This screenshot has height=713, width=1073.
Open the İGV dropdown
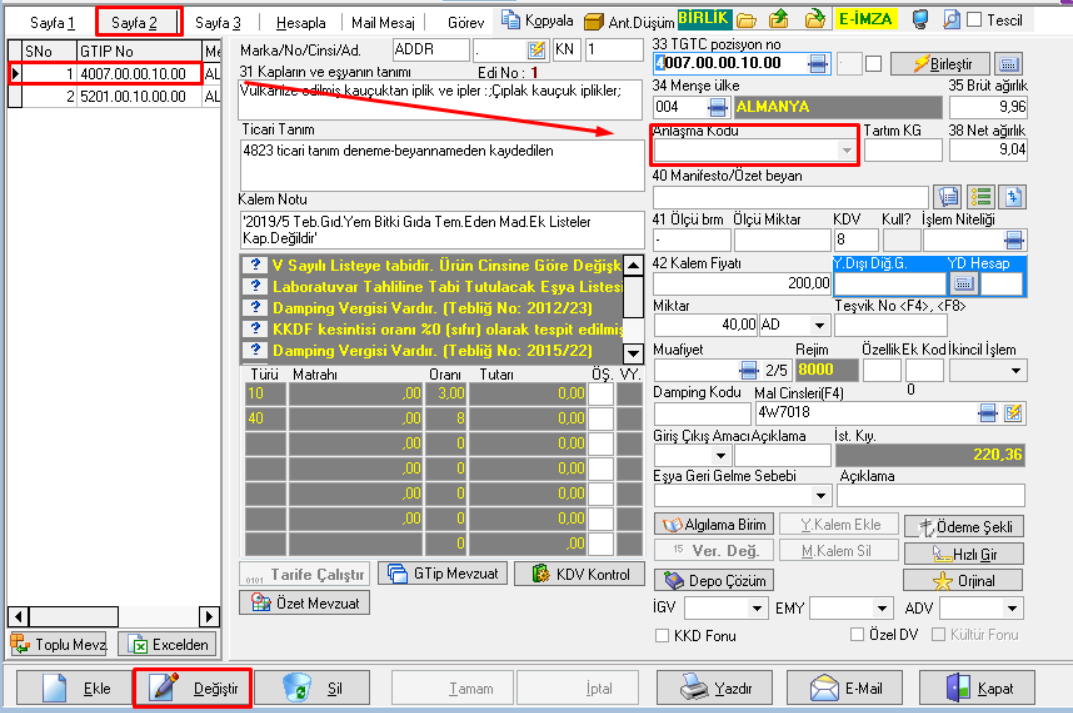coord(757,608)
